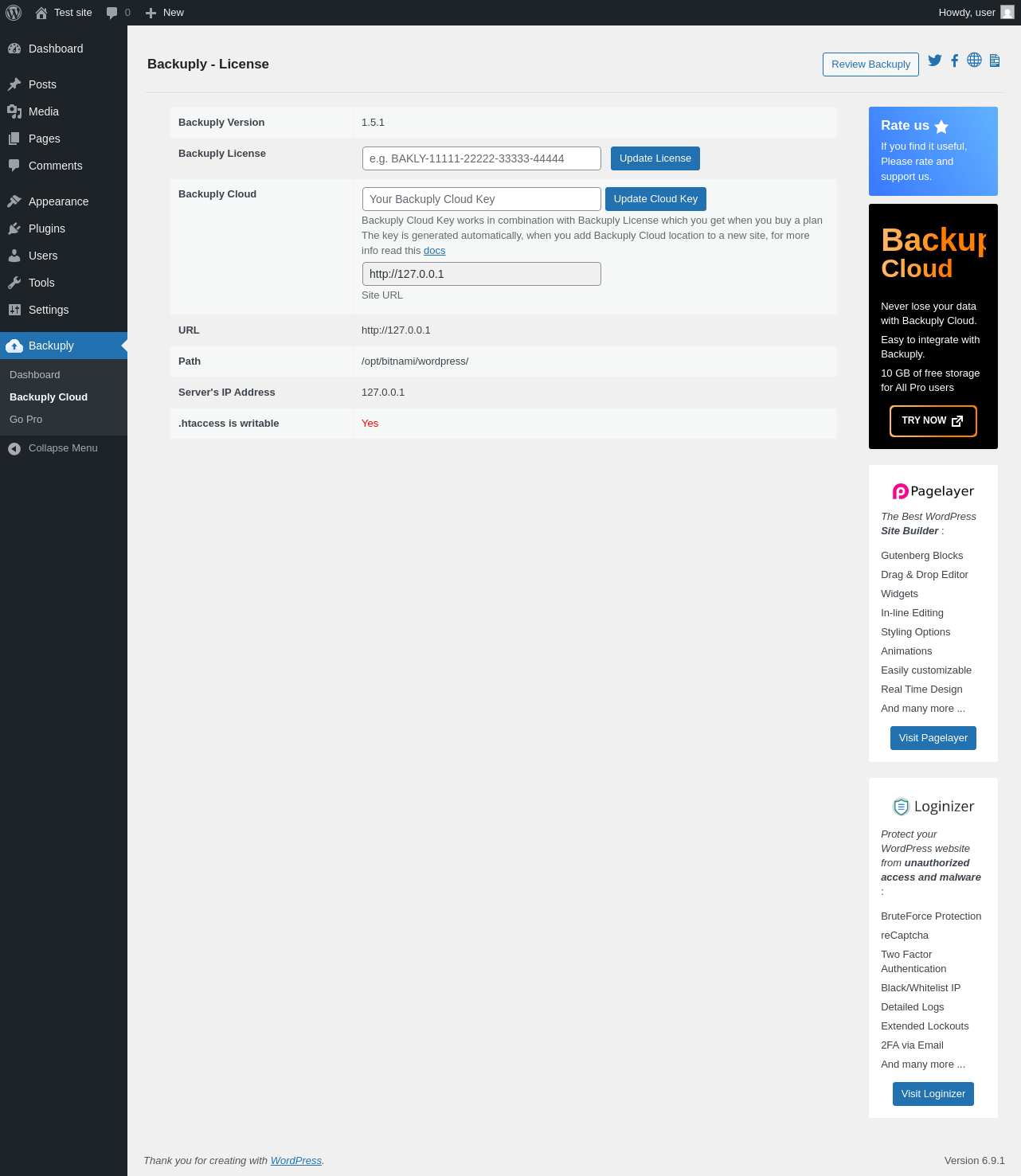Click the Update License button
Viewport: 1021px width, 1176px height.
click(x=655, y=158)
